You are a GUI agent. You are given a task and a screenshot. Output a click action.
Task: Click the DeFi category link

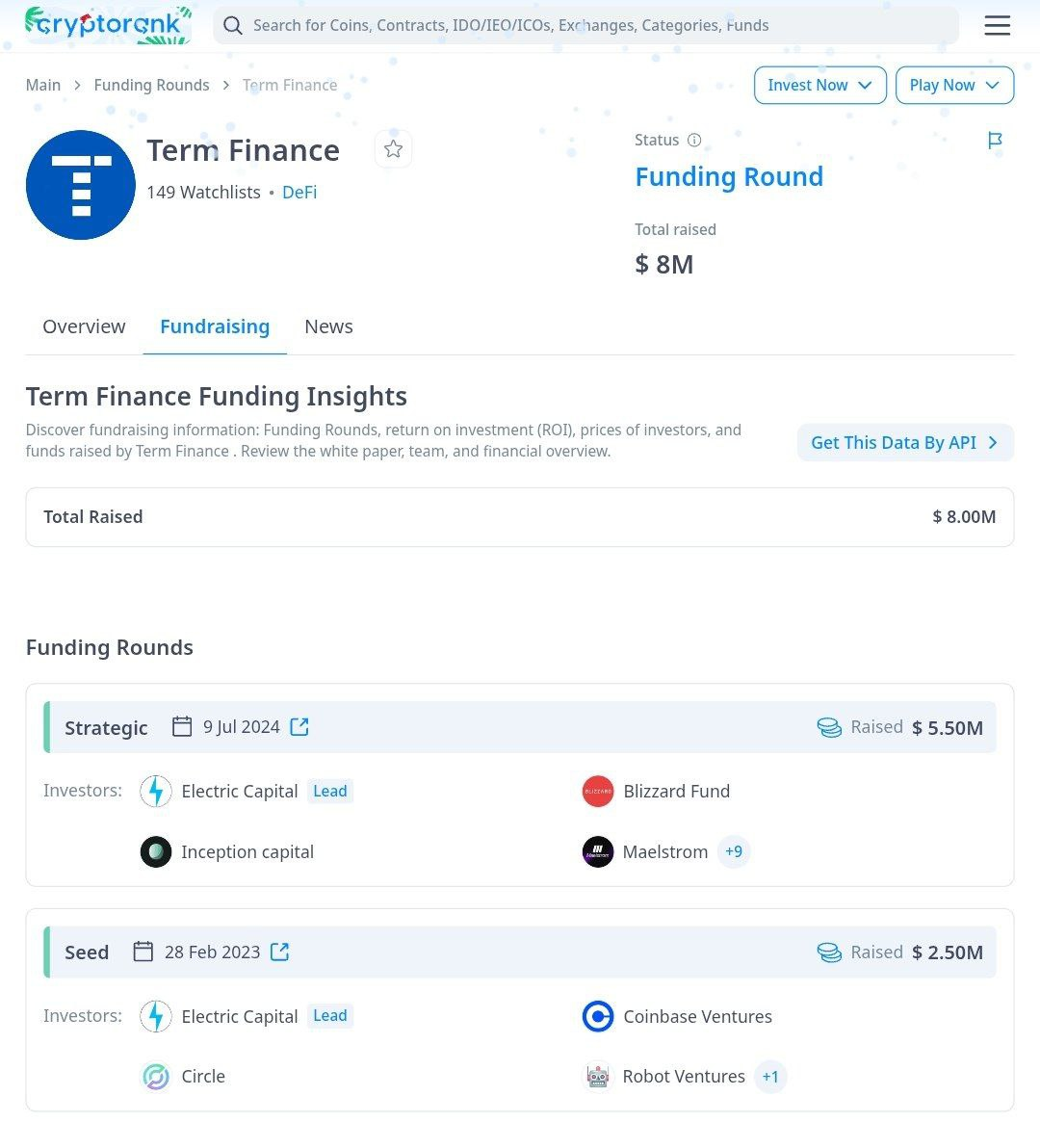coord(299,193)
